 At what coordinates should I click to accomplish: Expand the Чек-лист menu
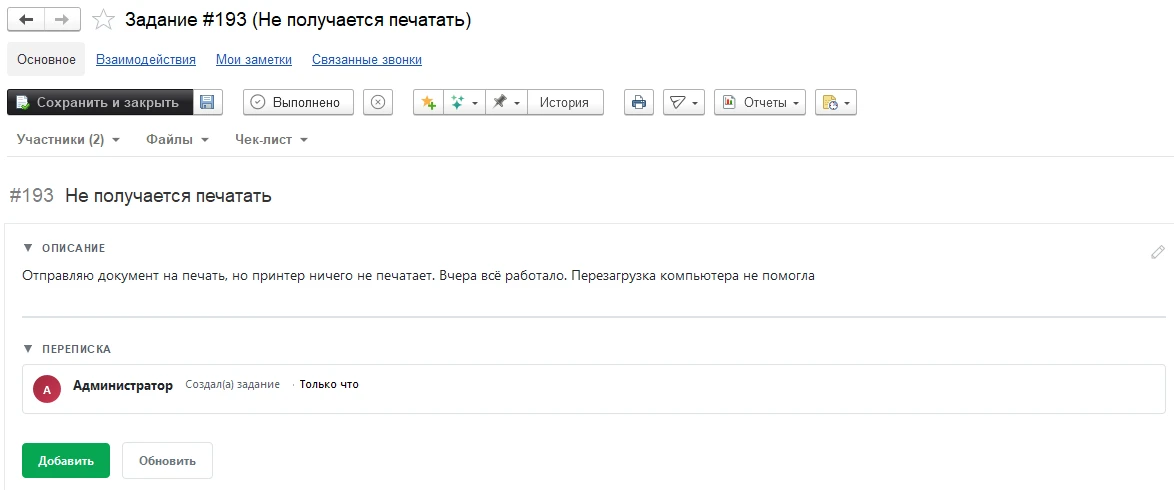[272, 139]
